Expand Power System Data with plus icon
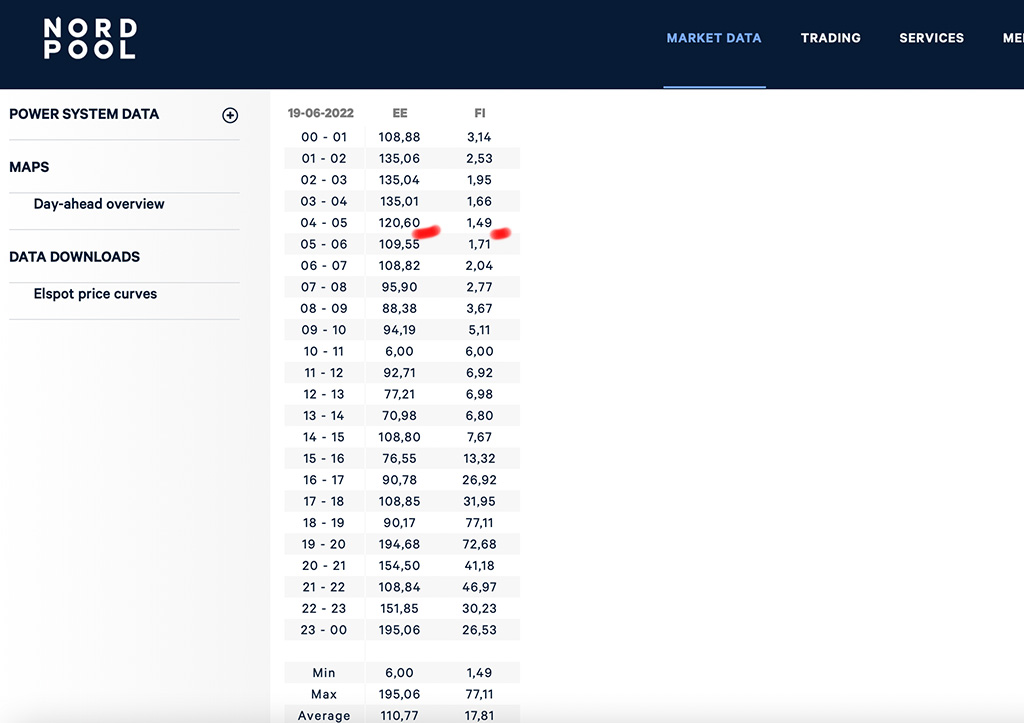The height and width of the screenshot is (723, 1024). click(x=230, y=115)
